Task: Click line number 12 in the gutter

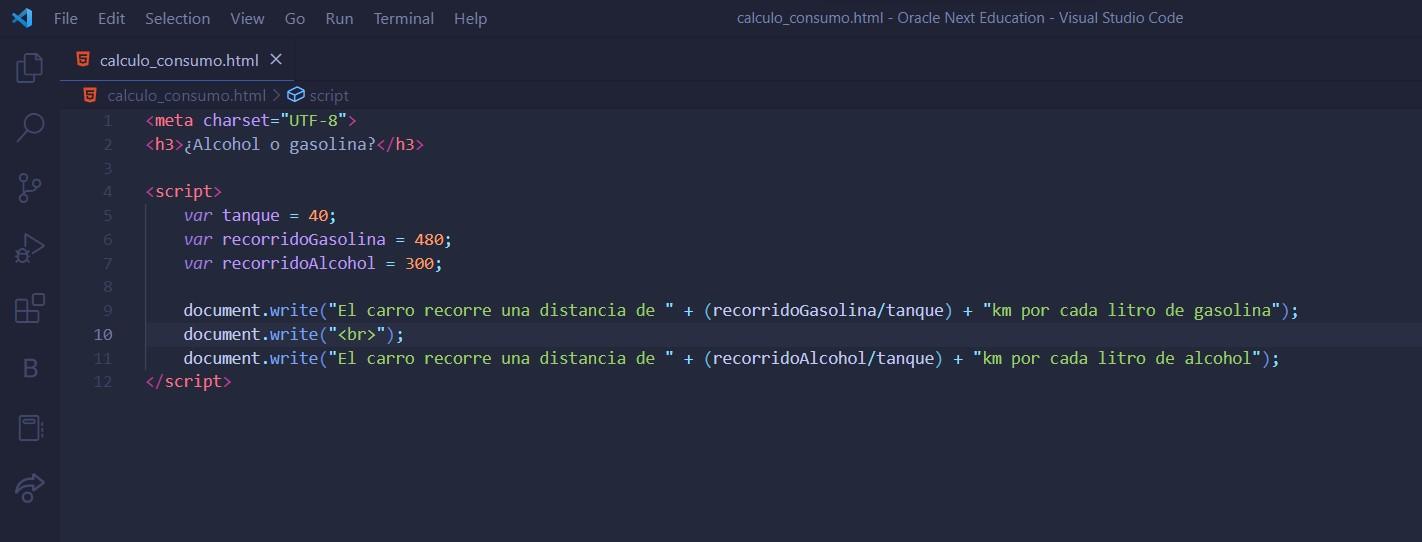Action: [103, 381]
